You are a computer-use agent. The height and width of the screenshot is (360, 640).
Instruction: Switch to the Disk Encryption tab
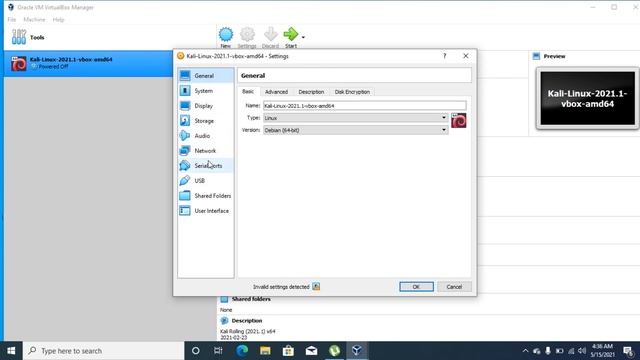click(x=352, y=92)
